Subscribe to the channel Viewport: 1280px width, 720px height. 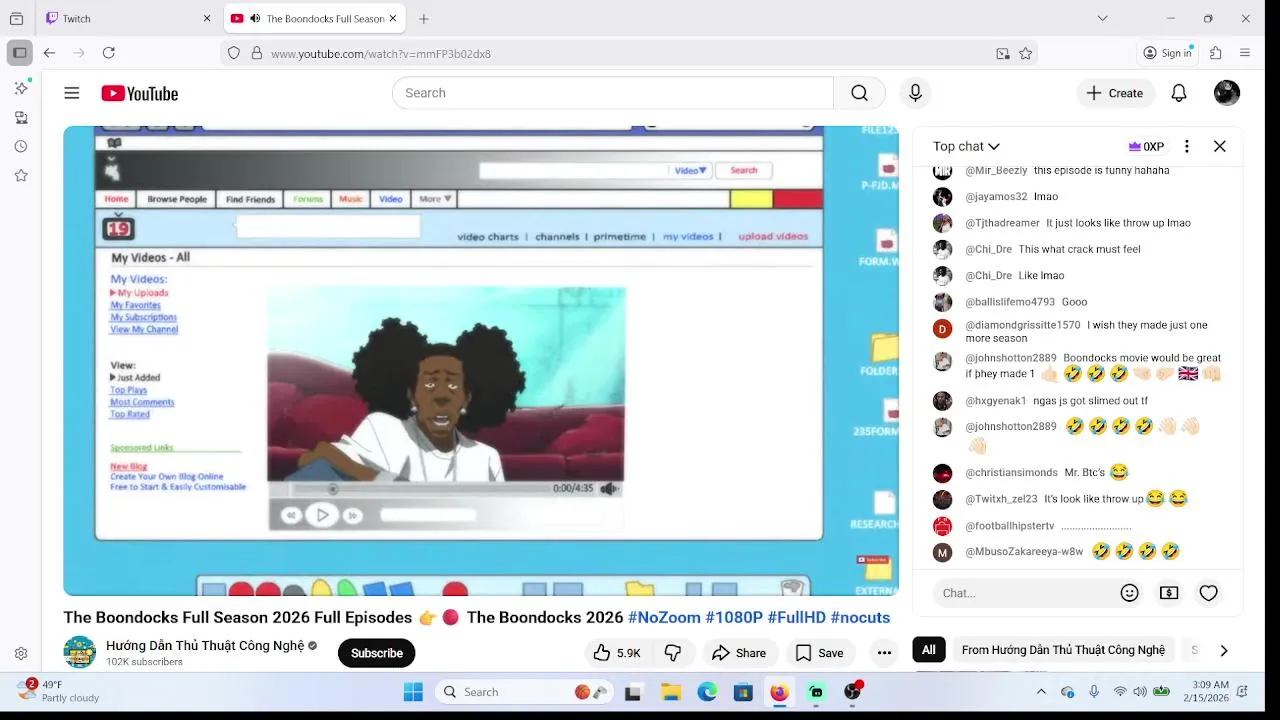pos(377,653)
